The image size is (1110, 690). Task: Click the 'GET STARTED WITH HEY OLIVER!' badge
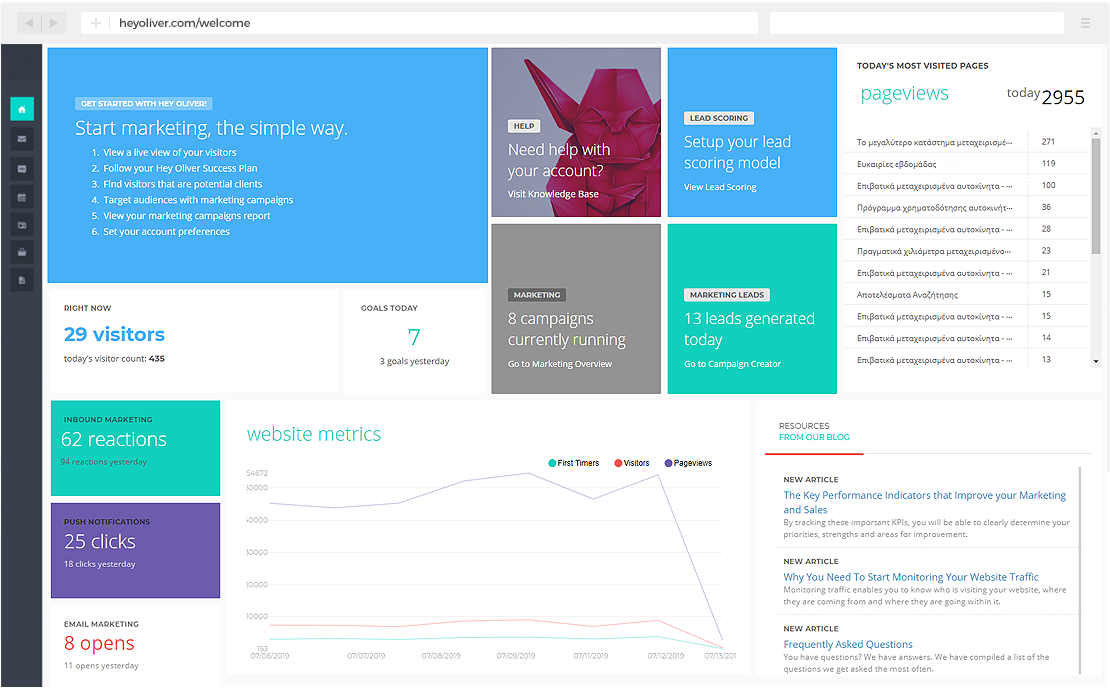coord(144,103)
